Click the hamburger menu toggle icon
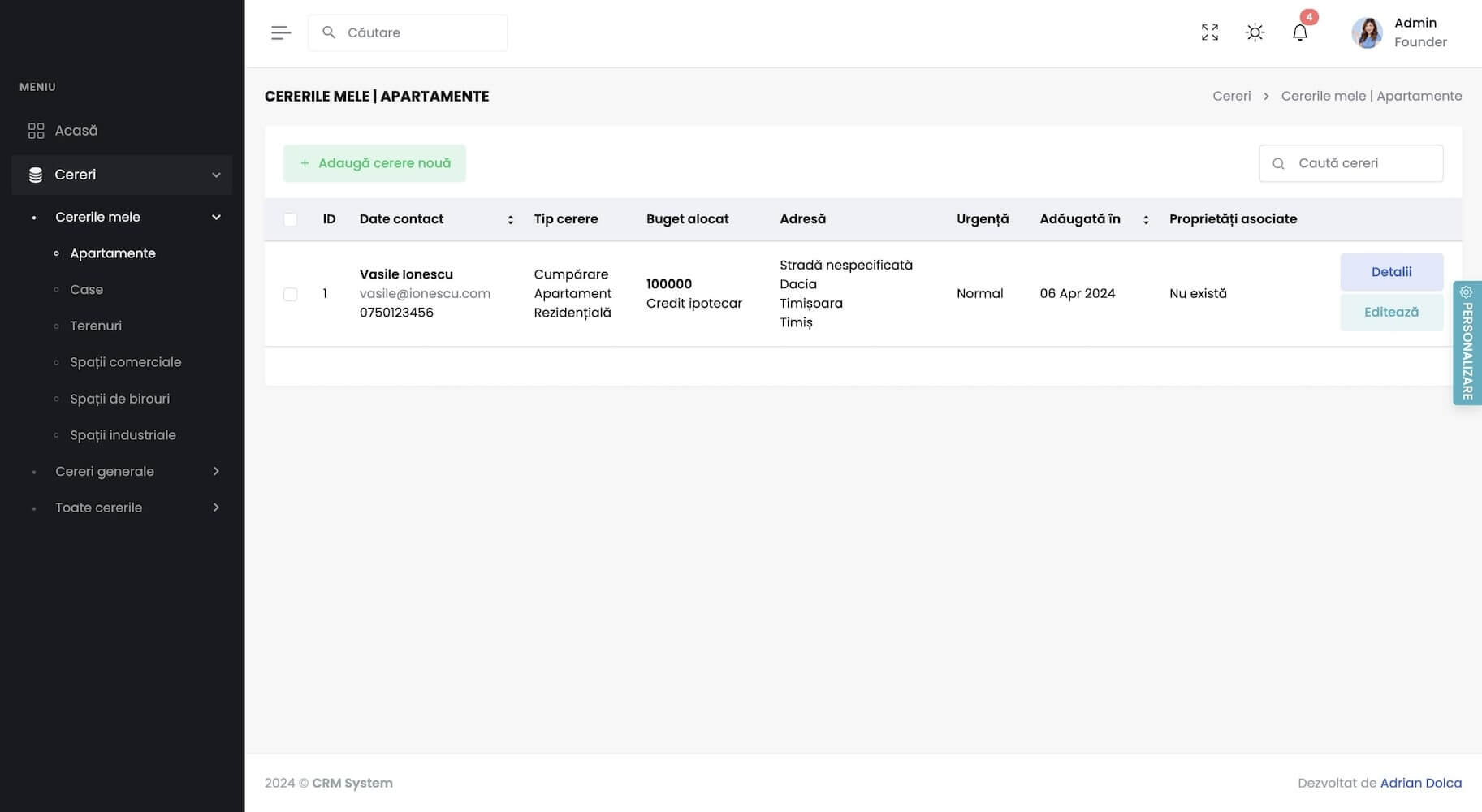Viewport: 1482px width, 812px height. coord(280,32)
